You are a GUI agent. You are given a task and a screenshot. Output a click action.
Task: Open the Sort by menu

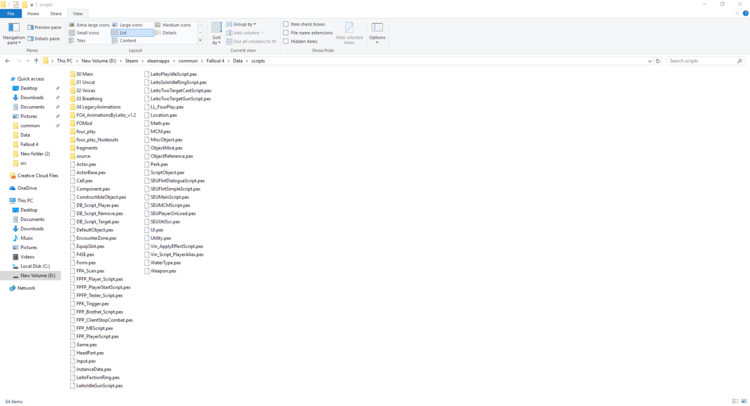(x=217, y=33)
